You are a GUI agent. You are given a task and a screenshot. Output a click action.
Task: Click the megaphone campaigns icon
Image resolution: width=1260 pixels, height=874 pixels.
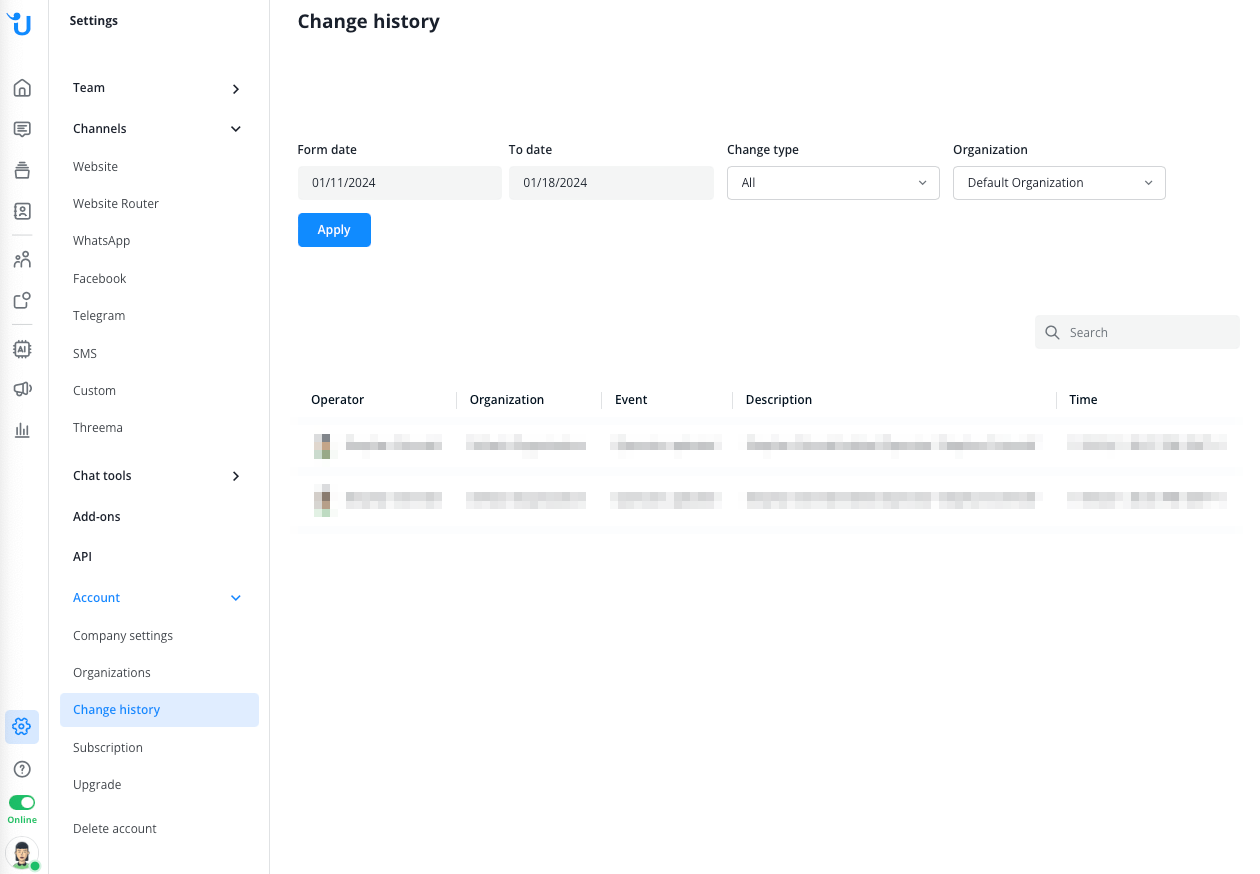pyautogui.click(x=22, y=389)
